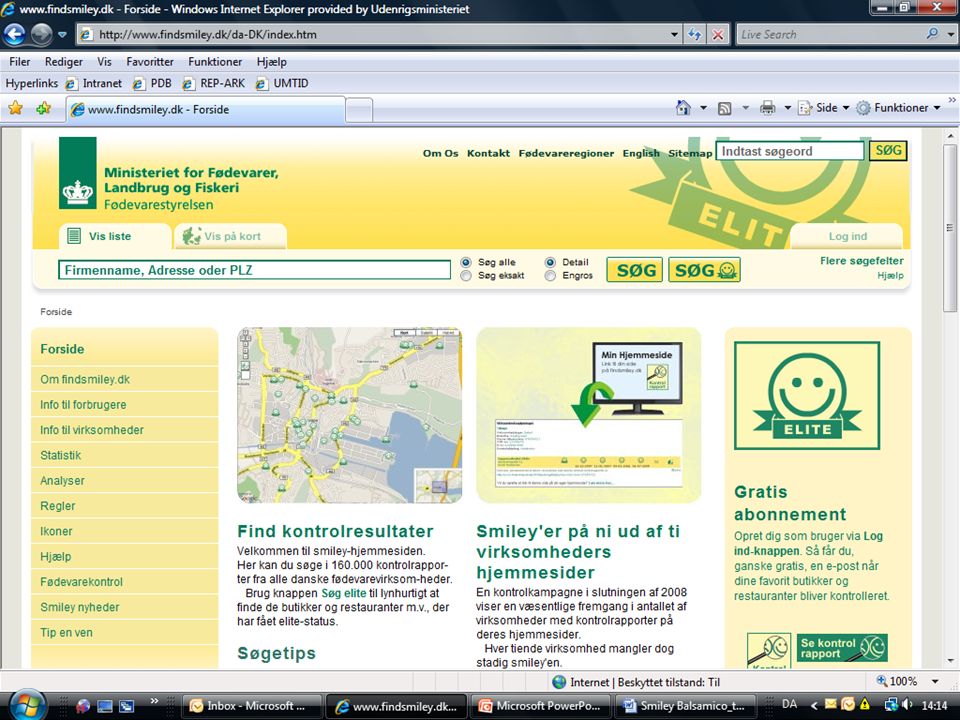
Task: Open the address bar URL history dropdown
Action: pos(674,34)
